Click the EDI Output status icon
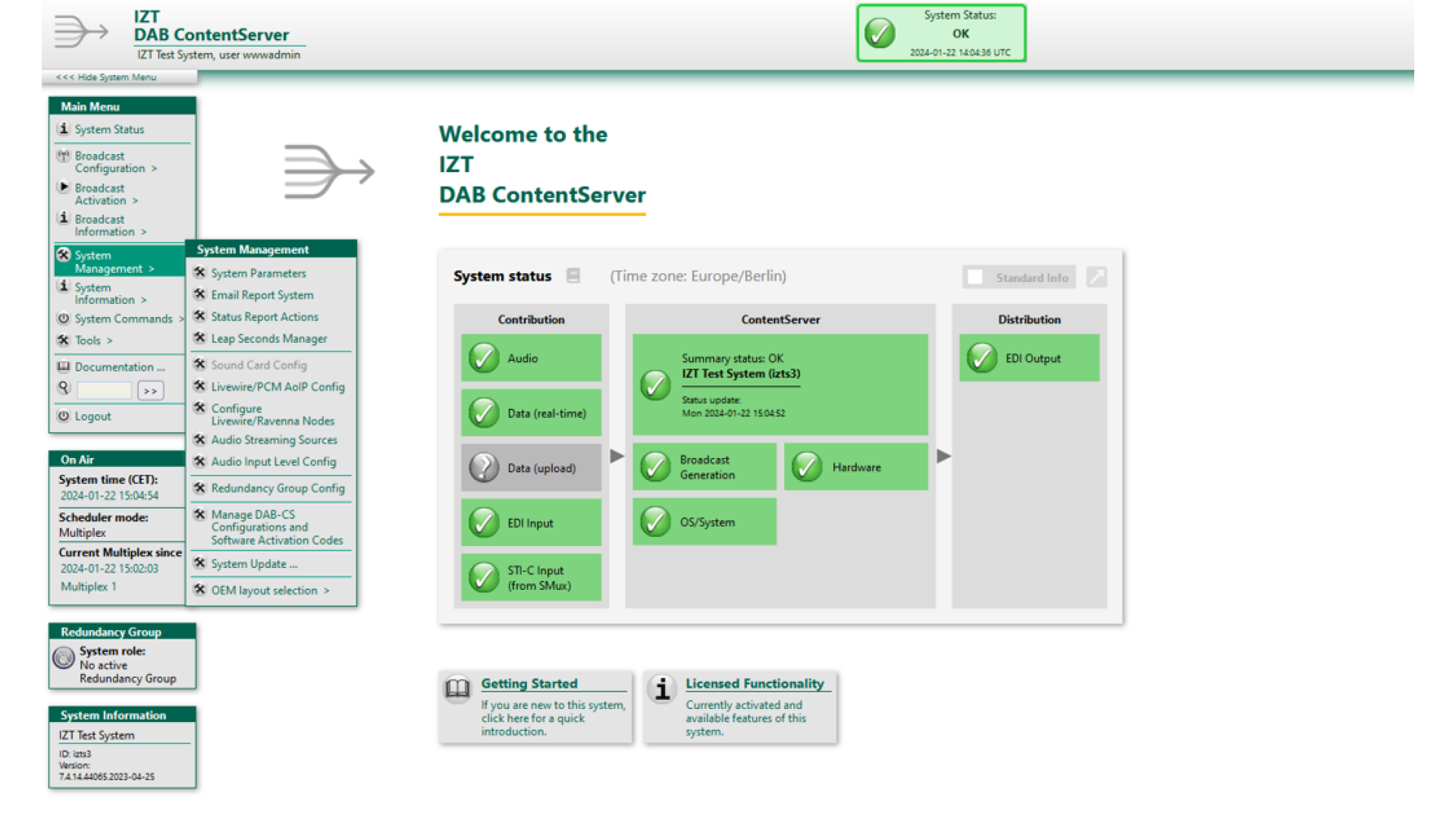 point(982,358)
